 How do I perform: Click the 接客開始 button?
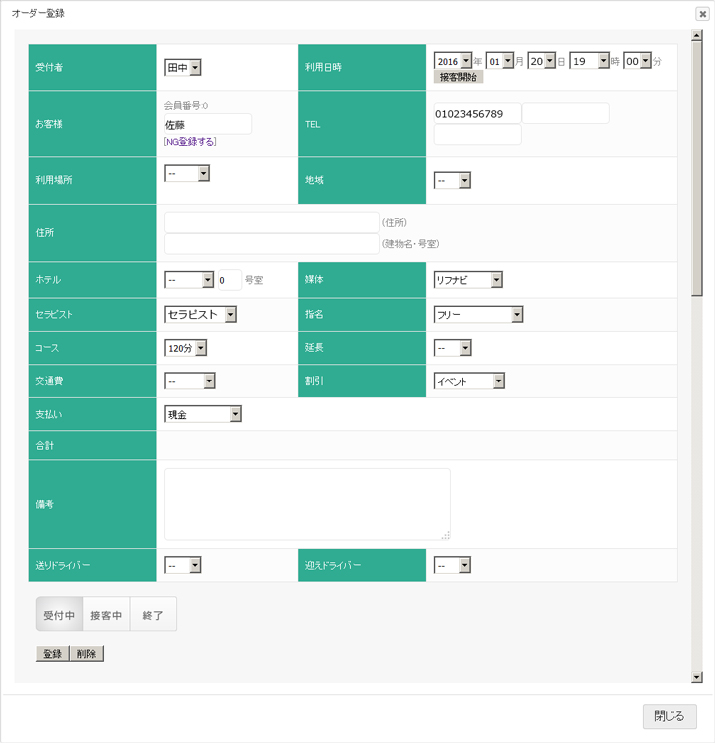click(459, 77)
